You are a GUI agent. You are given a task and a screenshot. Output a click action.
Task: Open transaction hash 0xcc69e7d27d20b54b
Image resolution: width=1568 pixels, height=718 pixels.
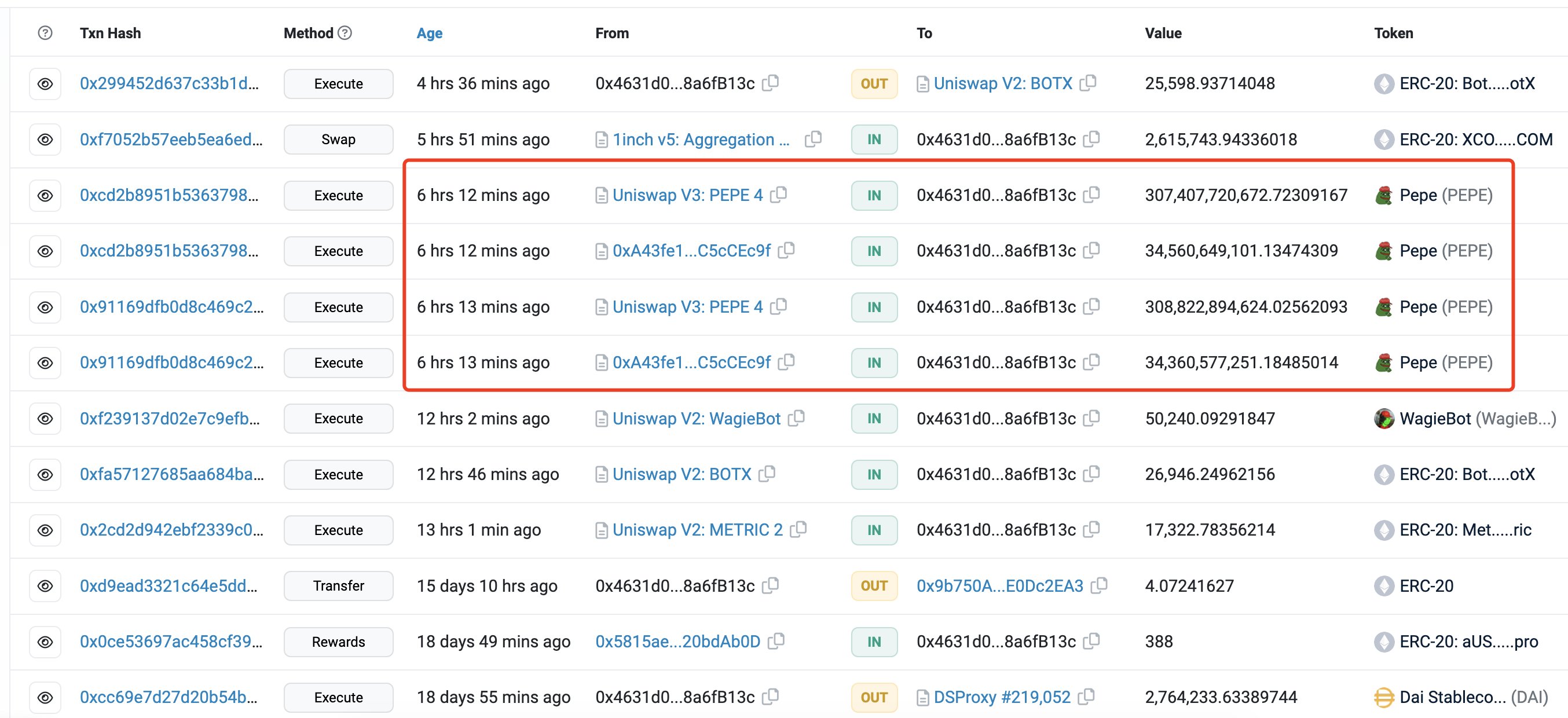pyautogui.click(x=168, y=697)
